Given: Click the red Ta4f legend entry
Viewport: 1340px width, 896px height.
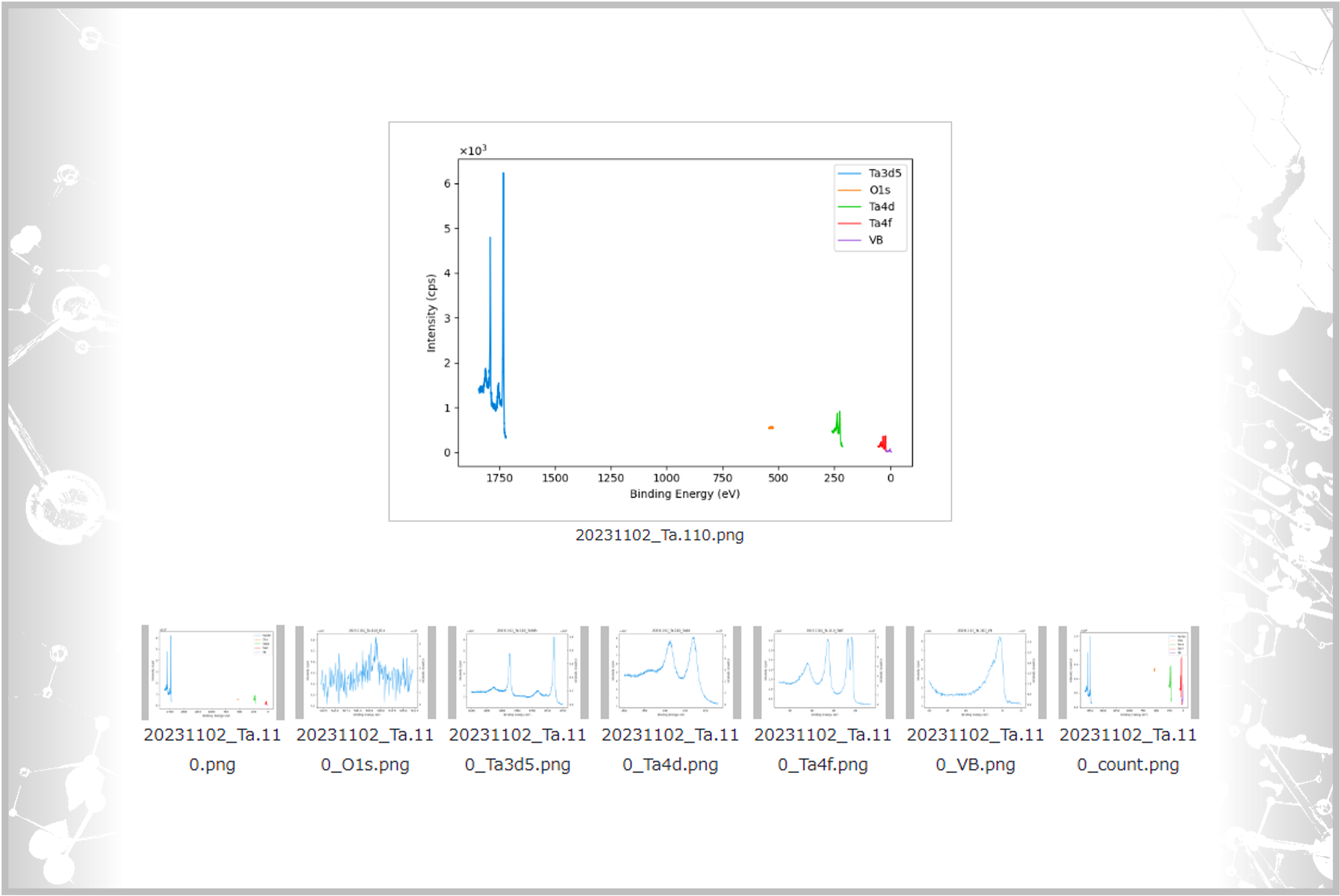Looking at the screenshot, I should point(880,224).
